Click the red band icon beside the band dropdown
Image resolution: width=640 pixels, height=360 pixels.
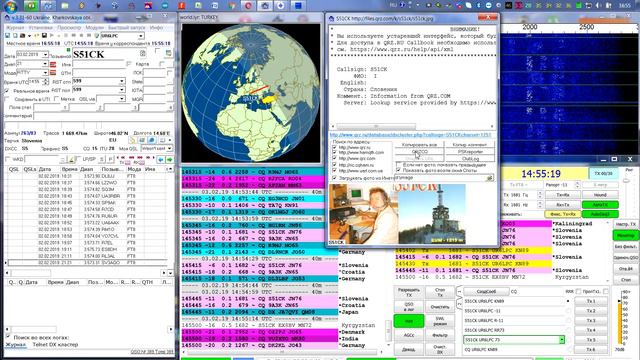click(53, 64)
